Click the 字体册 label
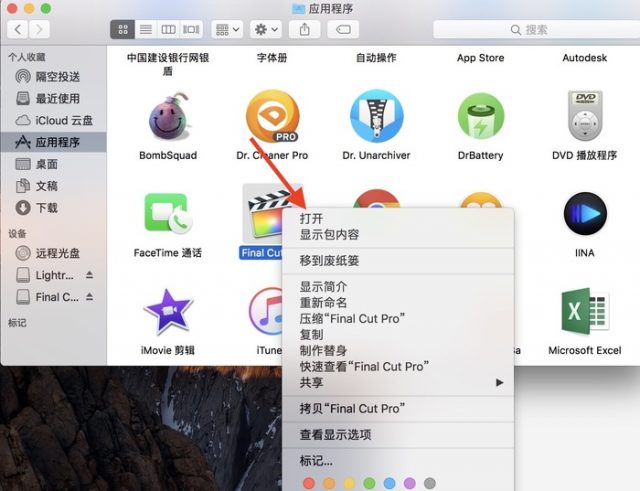Screen dimensions: 640x491 (x=272, y=58)
